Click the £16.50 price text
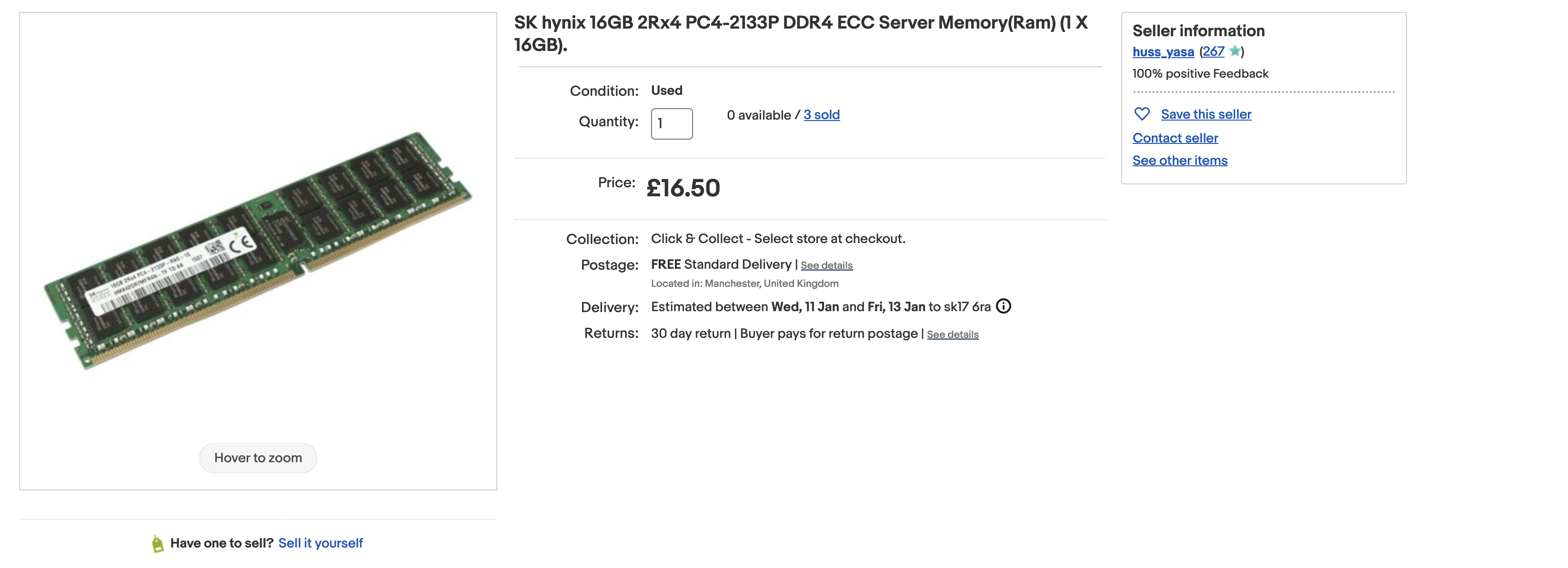The image size is (1568, 568). (683, 188)
